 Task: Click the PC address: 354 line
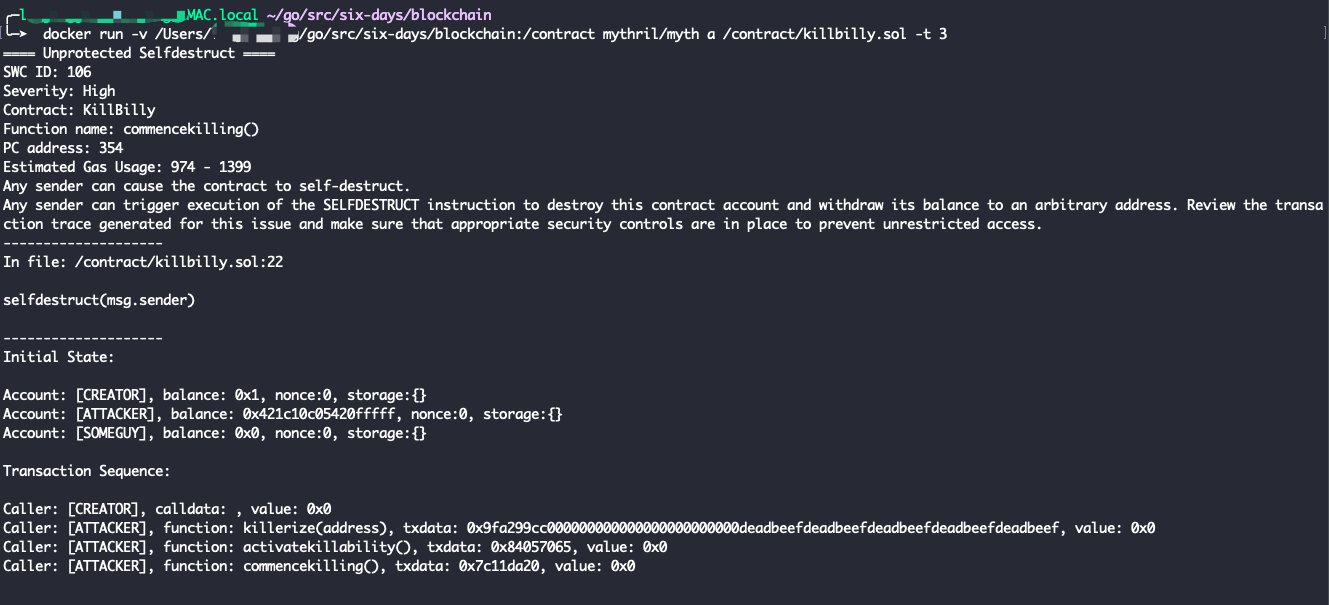pos(63,148)
